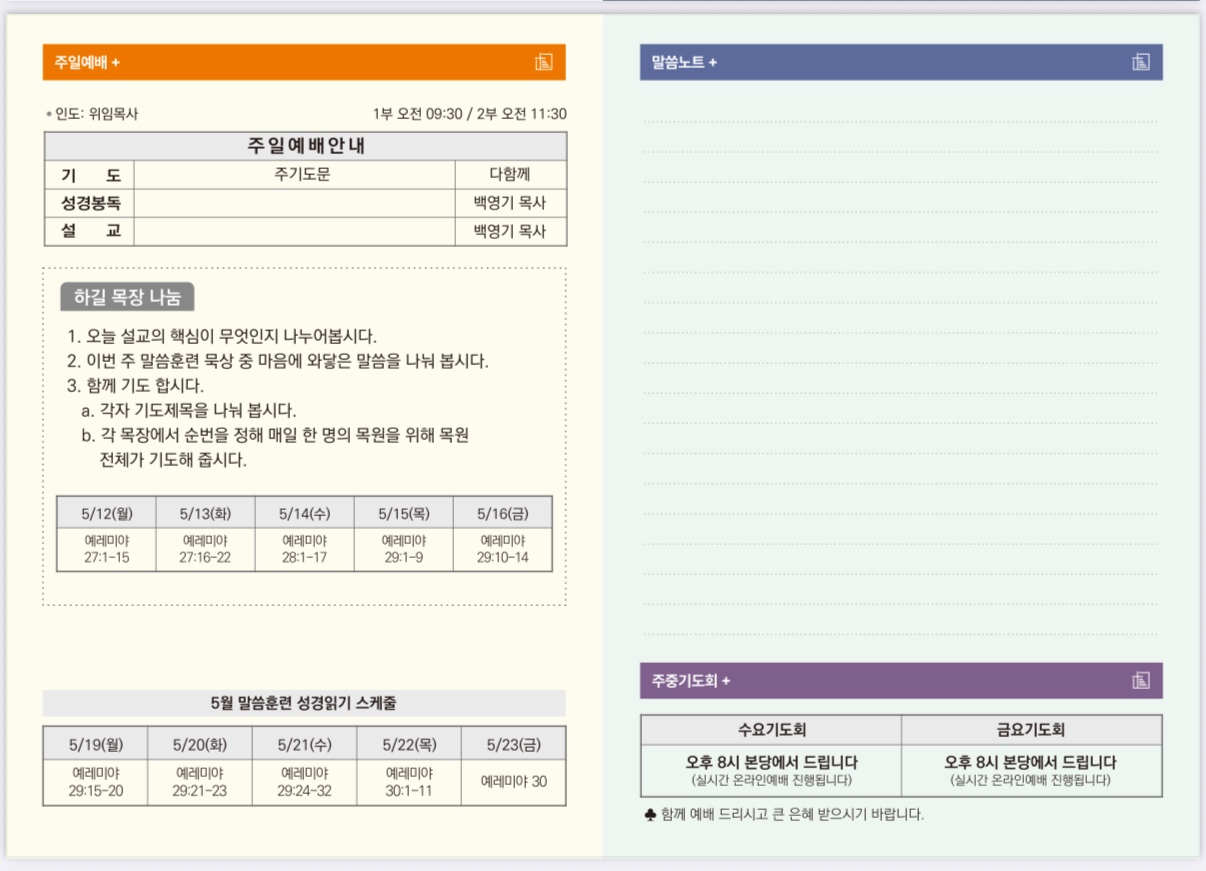Click the first dotted line in 말씀노트
1206x871 pixels.
[900, 121]
